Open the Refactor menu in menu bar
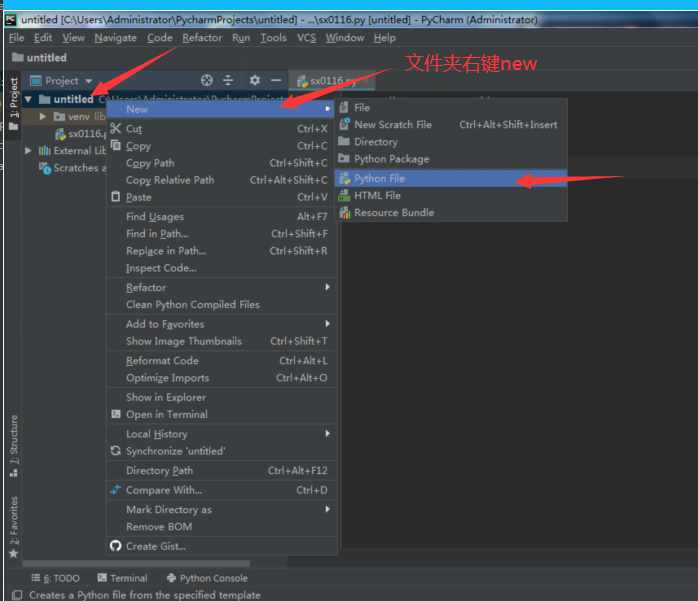698x601 pixels. click(x=202, y=38)
